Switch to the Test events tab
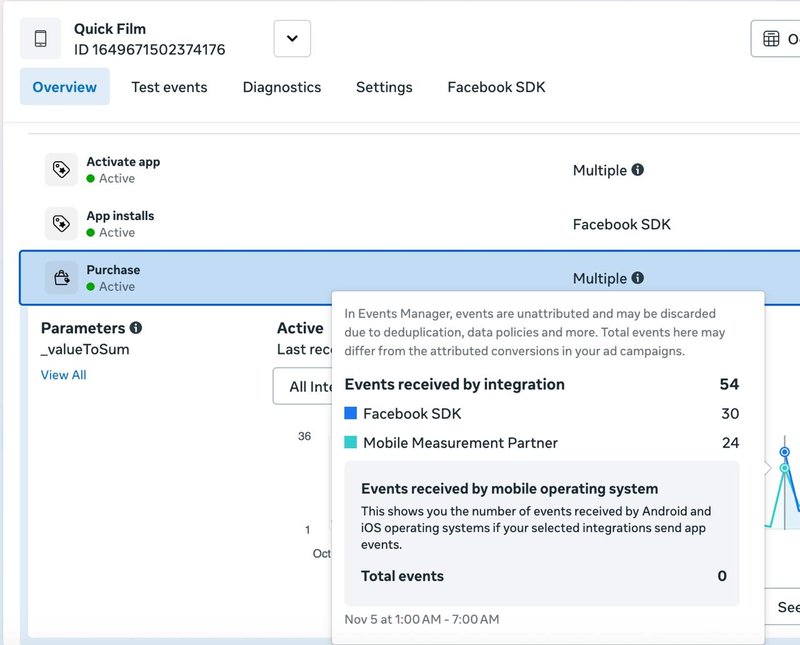This screenshot has width=800, height=645. [167, 87]
